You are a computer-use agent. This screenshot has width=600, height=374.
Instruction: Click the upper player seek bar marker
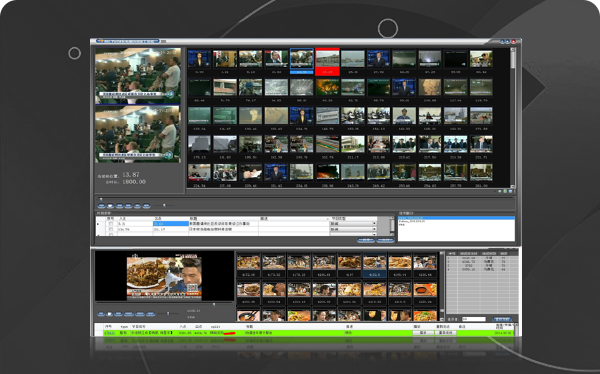(x=101, y=199)
